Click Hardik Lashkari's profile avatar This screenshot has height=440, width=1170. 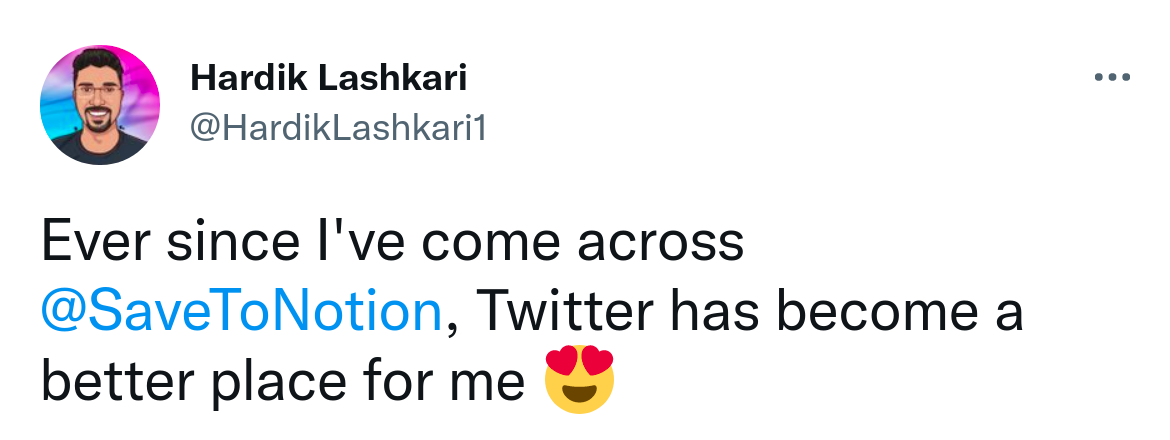(x=99, y=104)
